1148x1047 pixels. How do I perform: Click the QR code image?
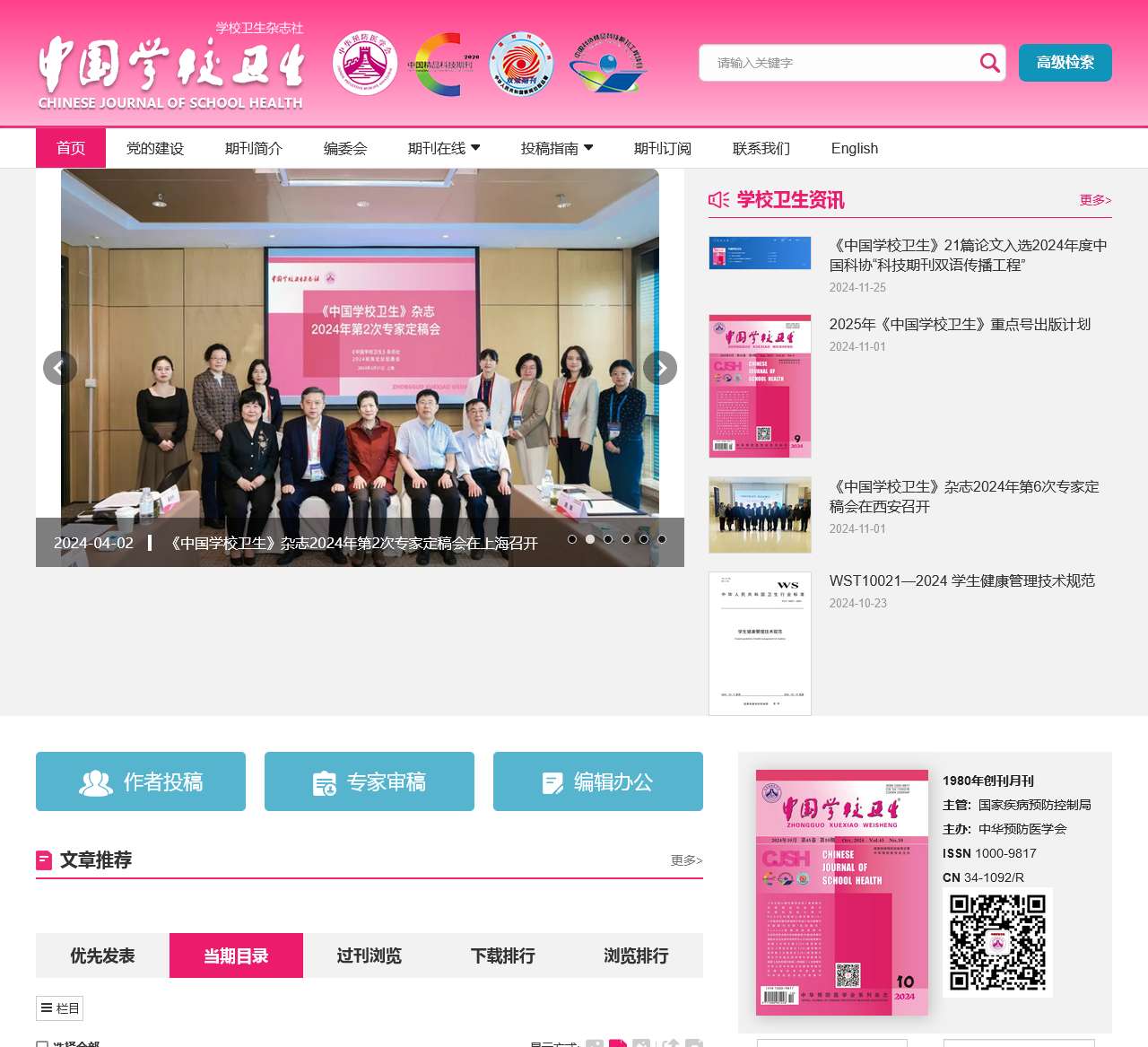[x=997, y=942]
